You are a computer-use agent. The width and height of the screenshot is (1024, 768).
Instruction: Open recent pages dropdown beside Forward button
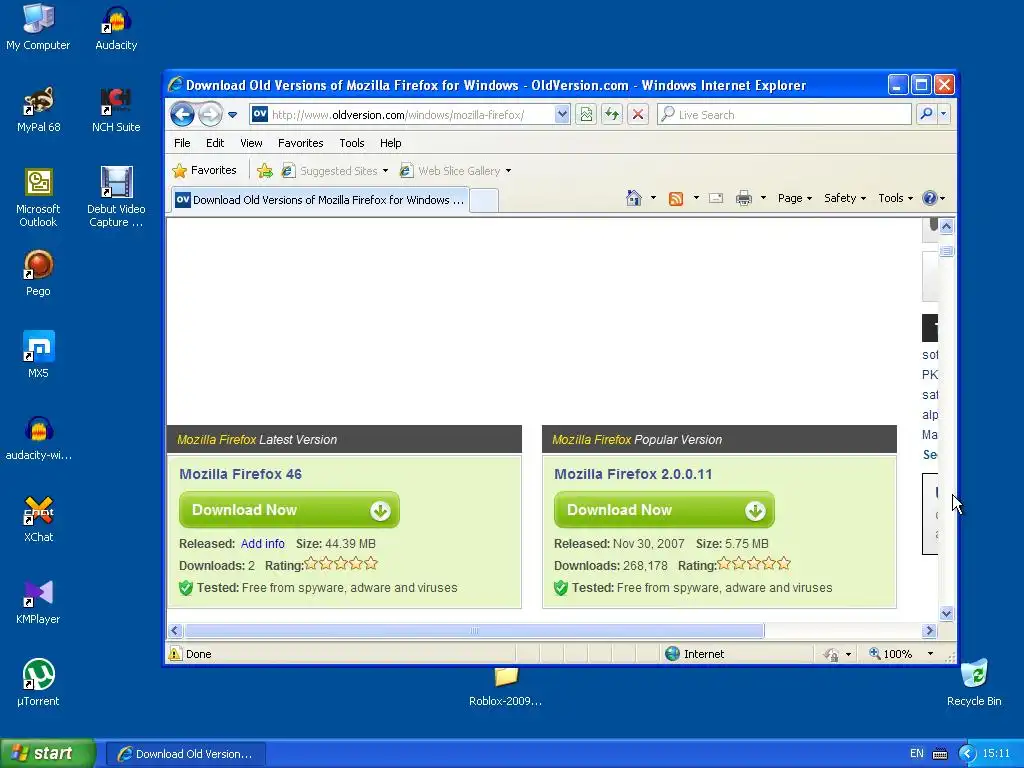click(x=232, y=115)
